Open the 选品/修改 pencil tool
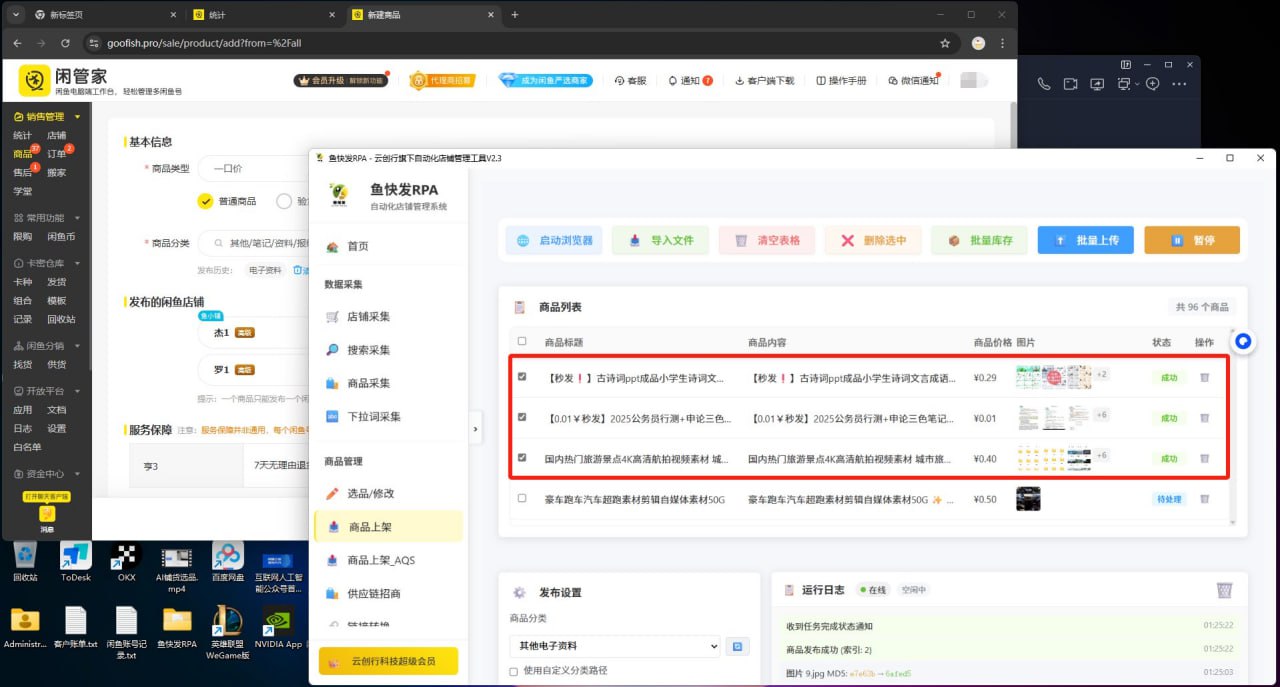This screenshot has height=687, width=1280. point(365,493)
